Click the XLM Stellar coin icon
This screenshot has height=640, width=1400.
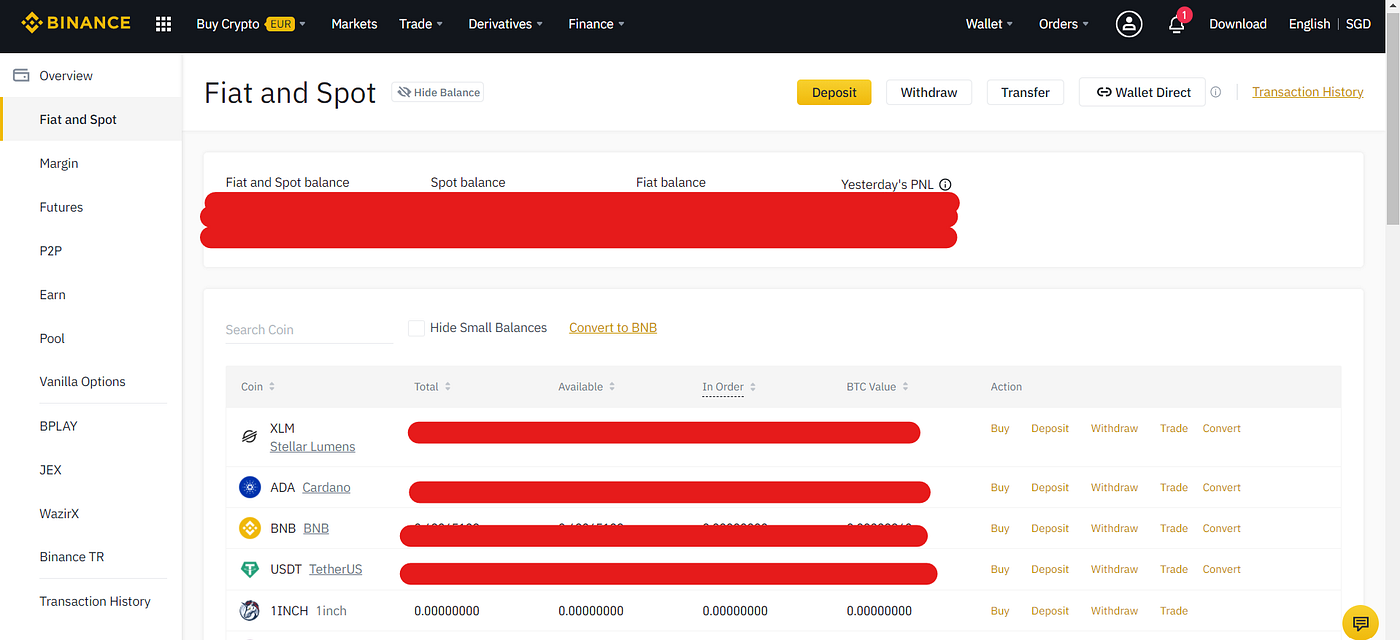(250, 437)
